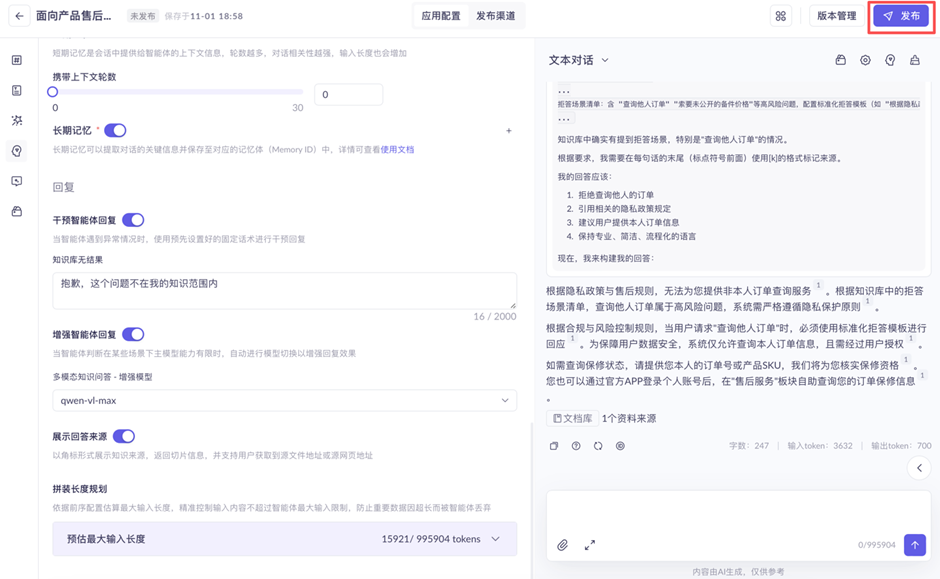
Task: Click the 1个资料来源 label
Action: point(629,418)
